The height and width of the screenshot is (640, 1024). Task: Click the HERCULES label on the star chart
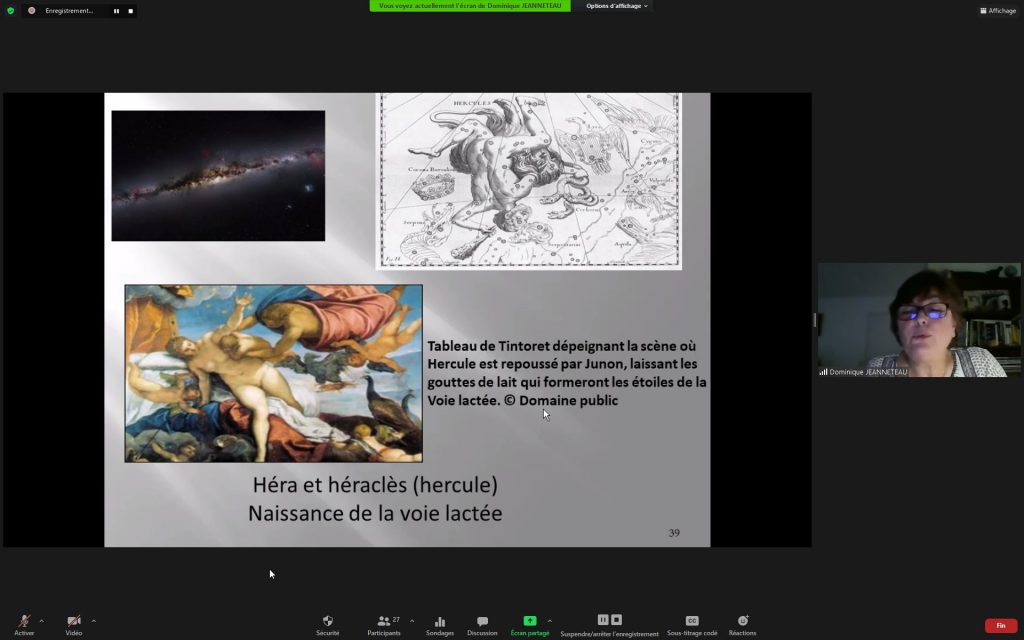472,103
